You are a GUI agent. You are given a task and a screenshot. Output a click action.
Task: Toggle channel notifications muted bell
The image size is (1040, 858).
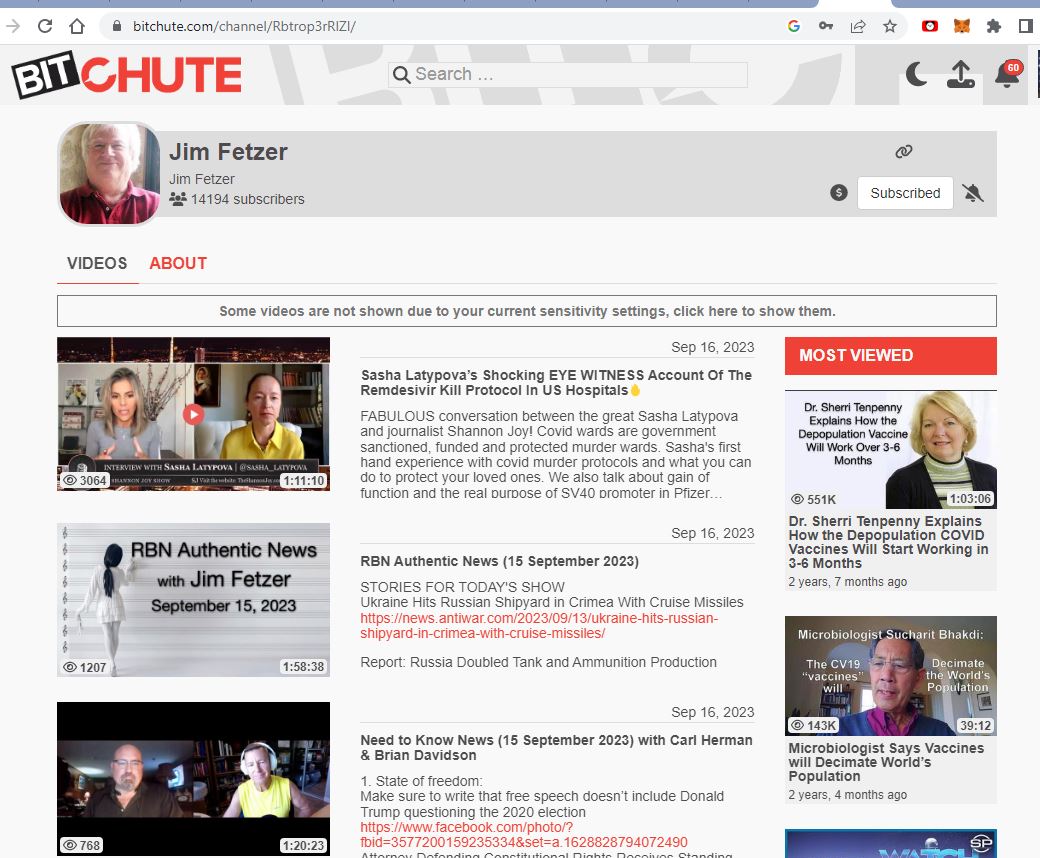pos(973,193)
